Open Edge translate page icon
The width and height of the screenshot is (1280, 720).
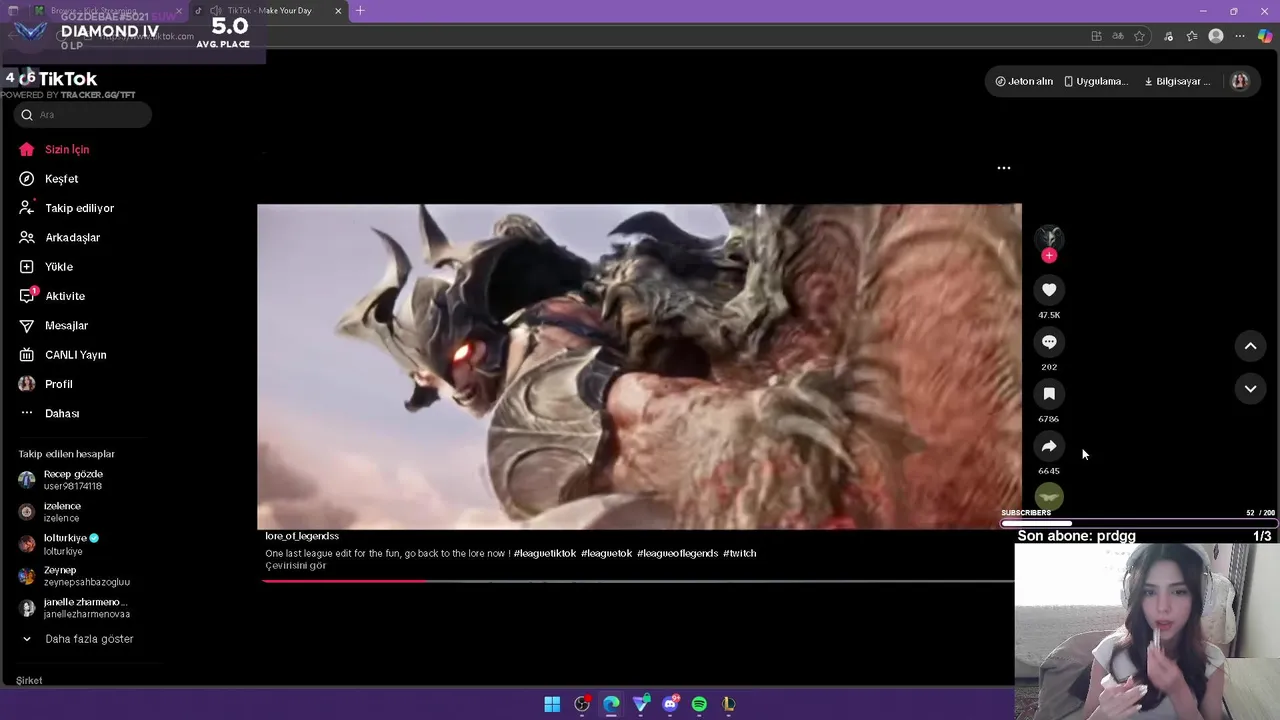[1118, 36]
